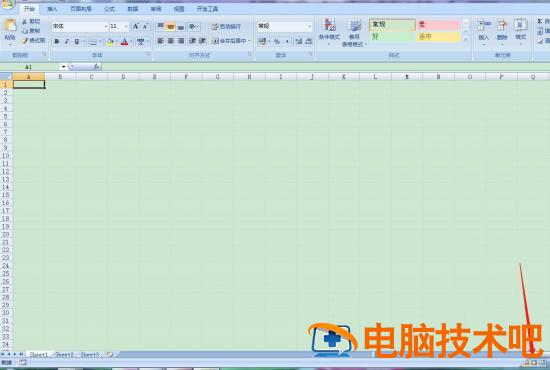Expand the number format combo box
This screenshot has width=550, height=370.
click(309, 26)
